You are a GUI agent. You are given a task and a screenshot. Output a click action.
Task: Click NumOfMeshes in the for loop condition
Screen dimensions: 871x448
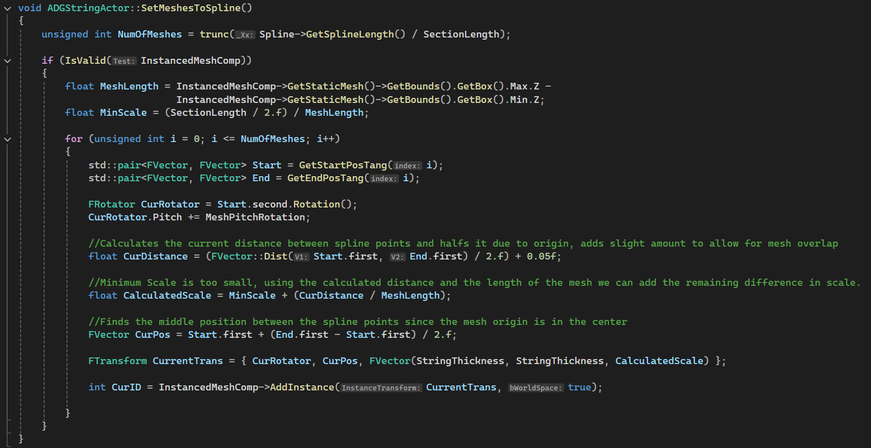click(272, 139)
